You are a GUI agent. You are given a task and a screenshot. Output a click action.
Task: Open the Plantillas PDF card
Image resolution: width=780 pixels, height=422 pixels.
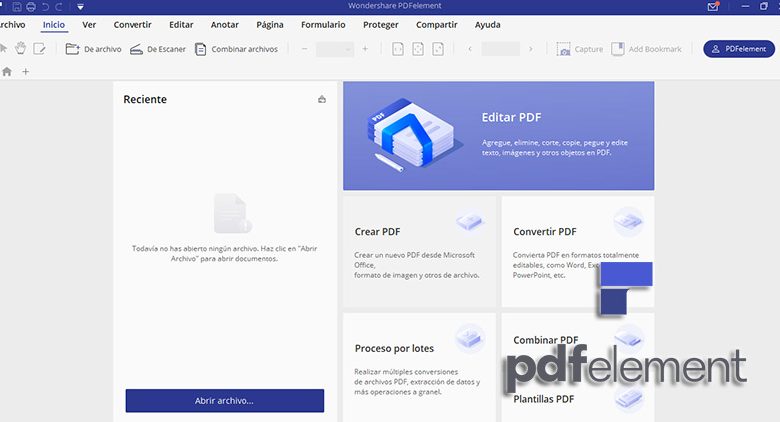pyautogui.click(x=544, y=399)
